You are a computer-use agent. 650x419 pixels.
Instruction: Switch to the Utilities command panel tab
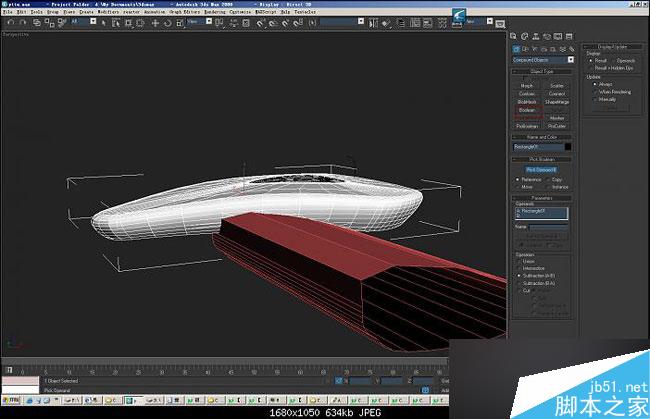tap(569, 36)
